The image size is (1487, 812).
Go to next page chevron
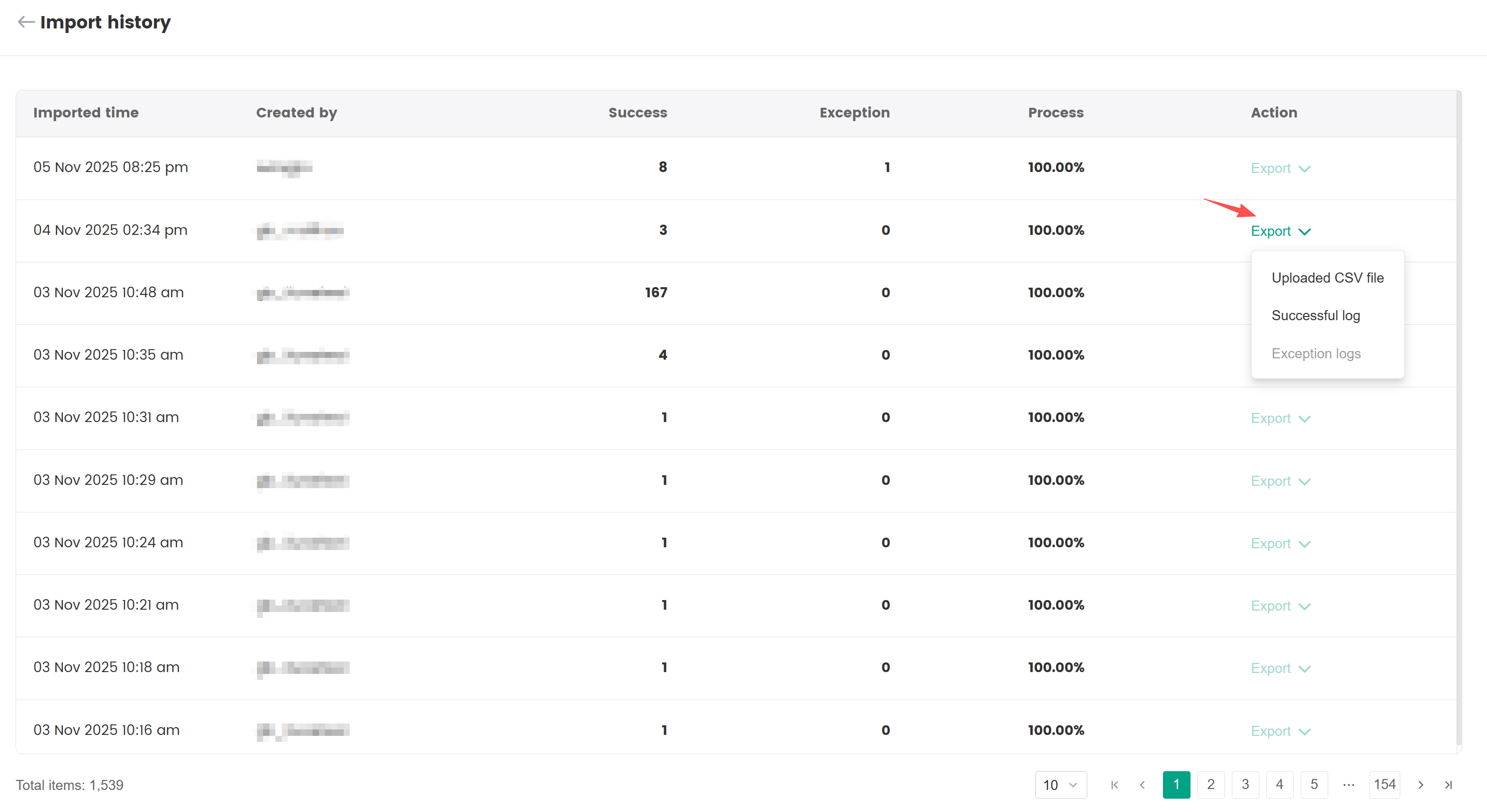pyautogui.click(x=1420, y=785)
